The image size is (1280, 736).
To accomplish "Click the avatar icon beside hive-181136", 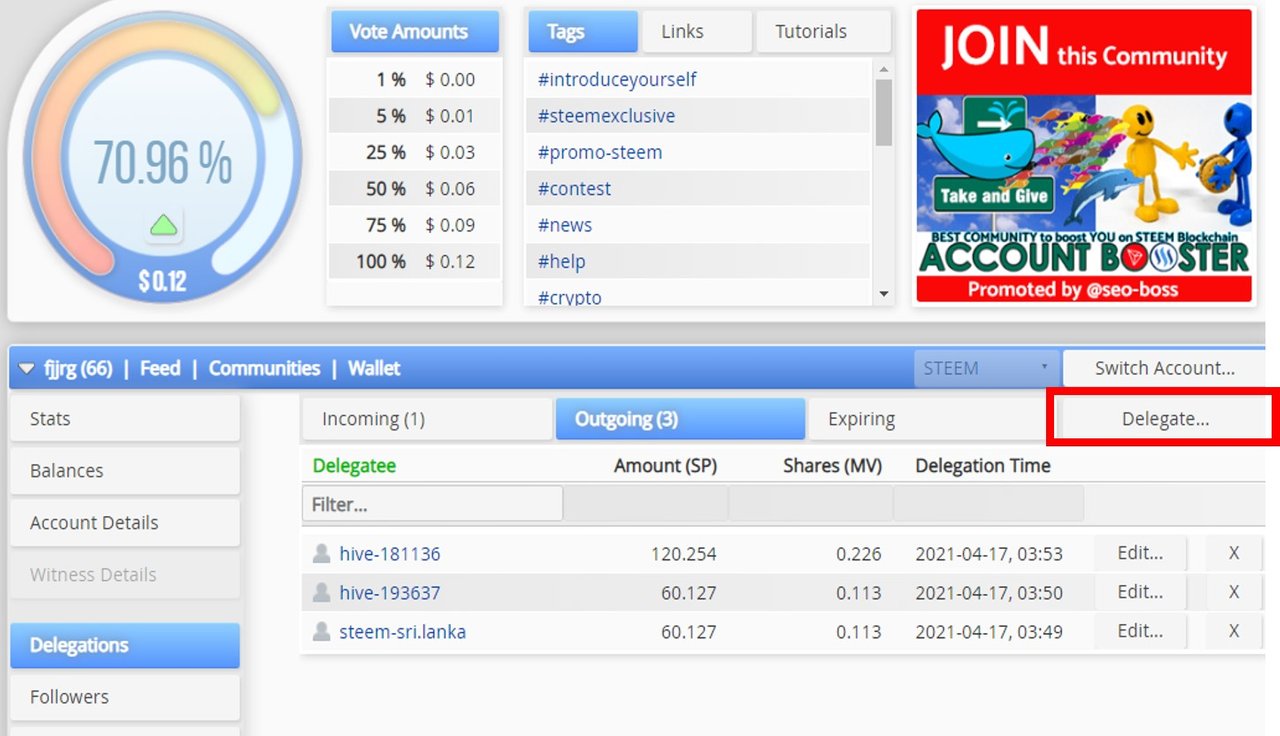I will 321,553.
